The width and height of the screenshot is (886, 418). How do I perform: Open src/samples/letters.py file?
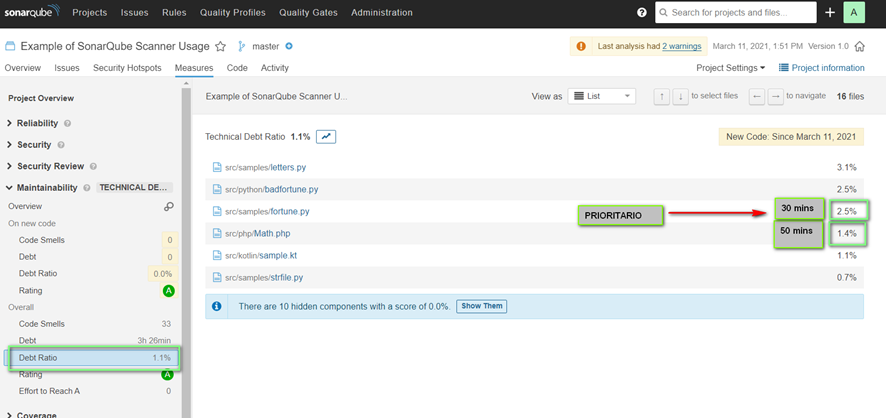pyautogui.click(x=266, y=167)
